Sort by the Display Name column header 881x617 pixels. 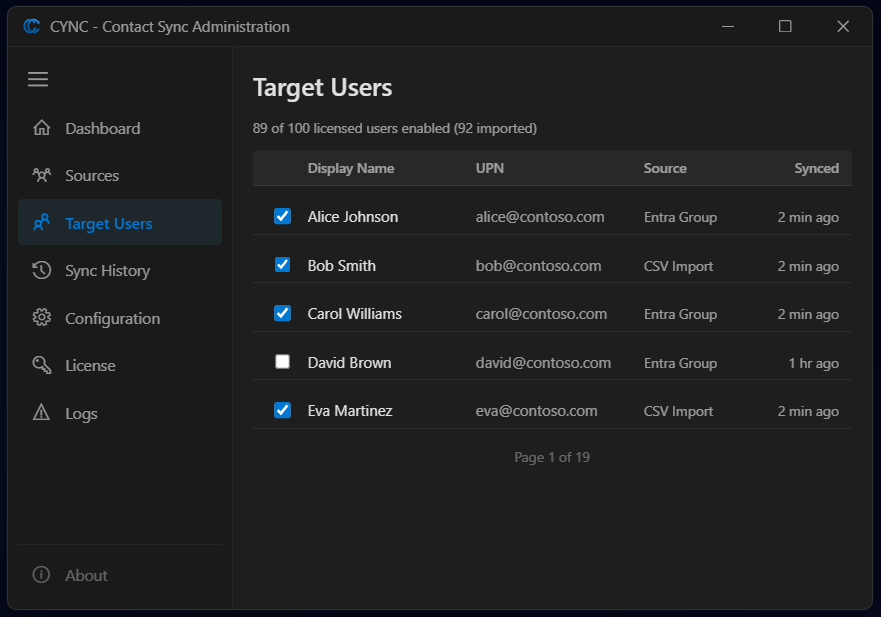pyautogui.click(x=351, y=168)
